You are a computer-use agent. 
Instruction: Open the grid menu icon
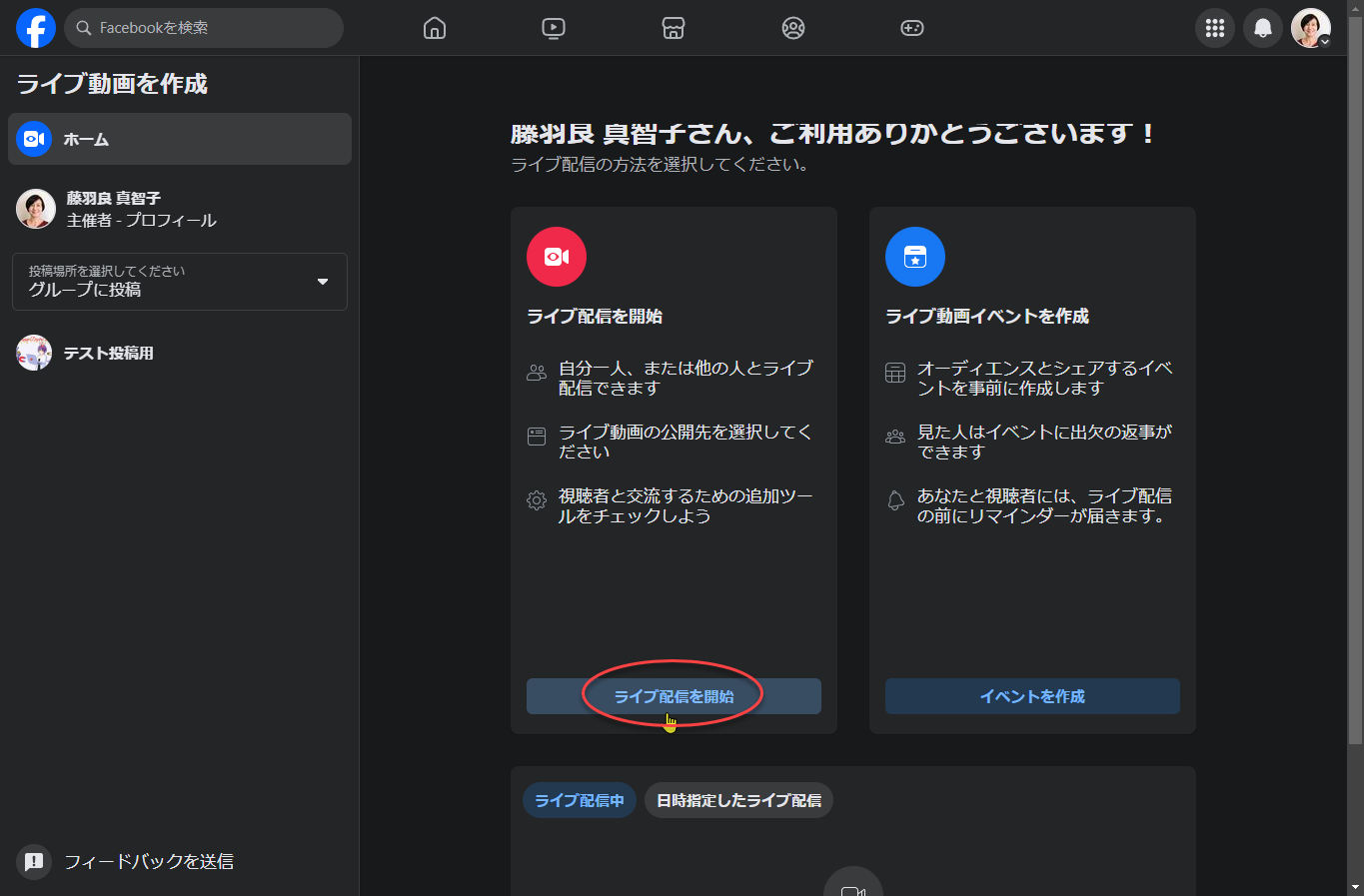[x=1215, y=28]
